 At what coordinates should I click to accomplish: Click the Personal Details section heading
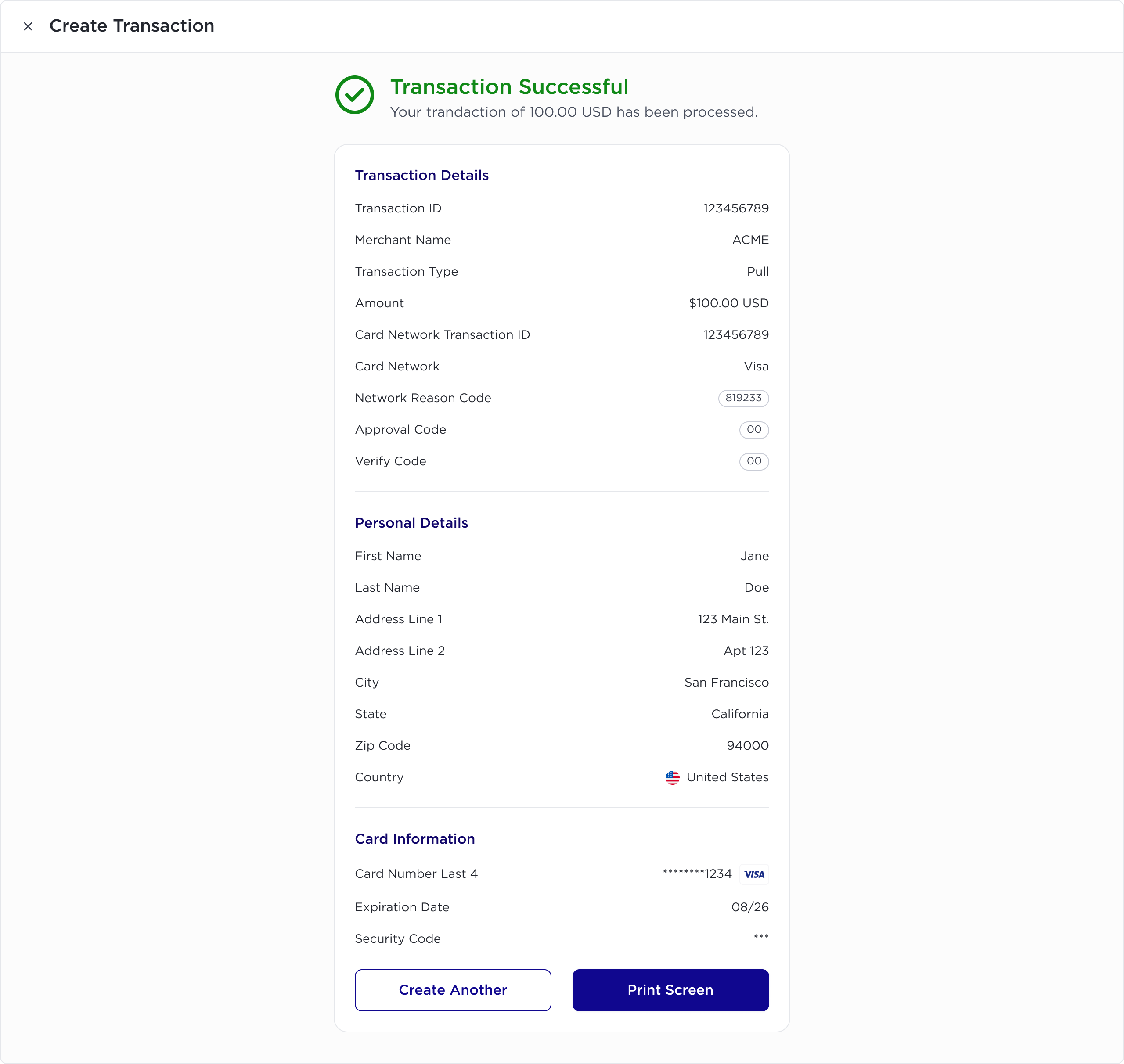(411, 523)
